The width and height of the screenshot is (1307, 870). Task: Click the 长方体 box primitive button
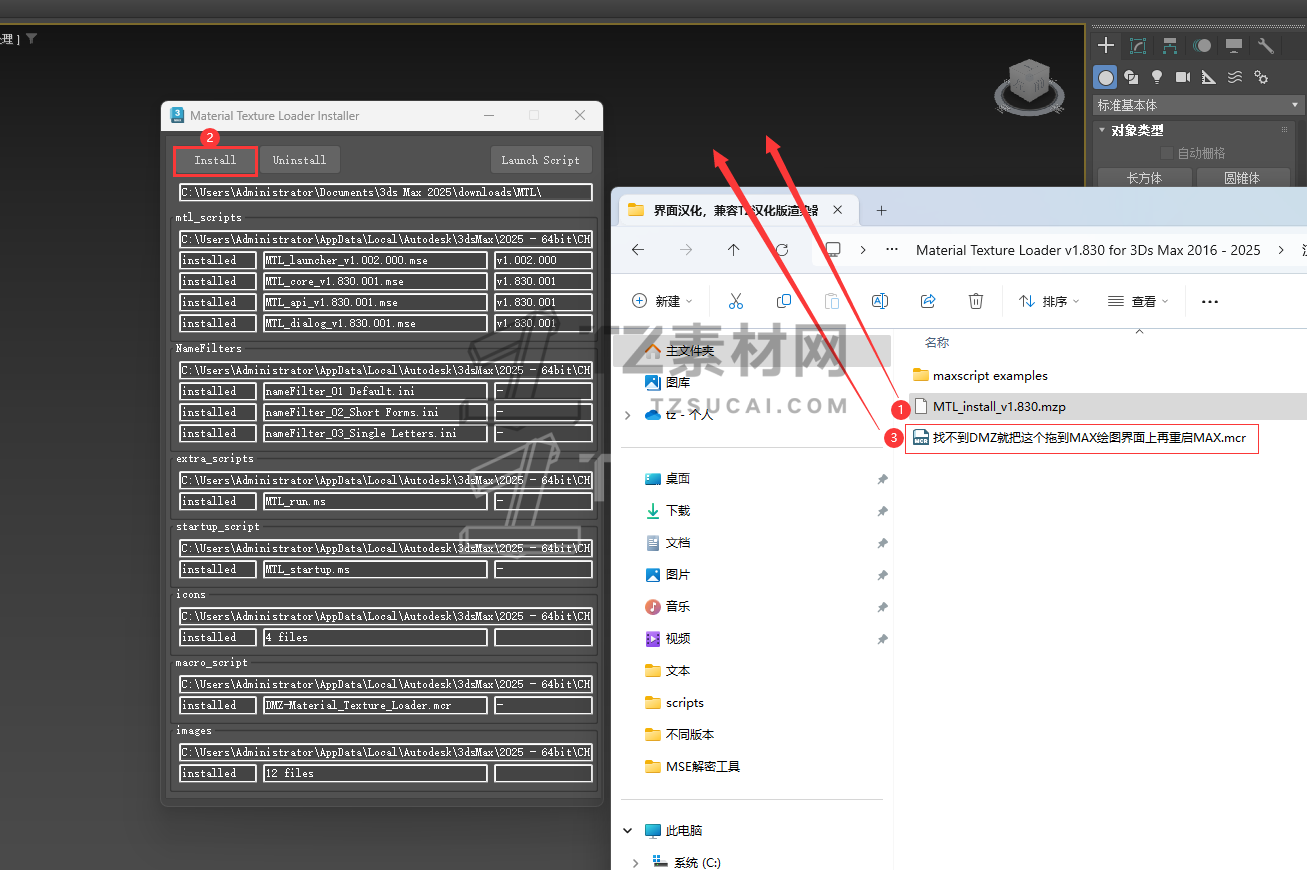pyautogui.click(x=1144, y=178)
